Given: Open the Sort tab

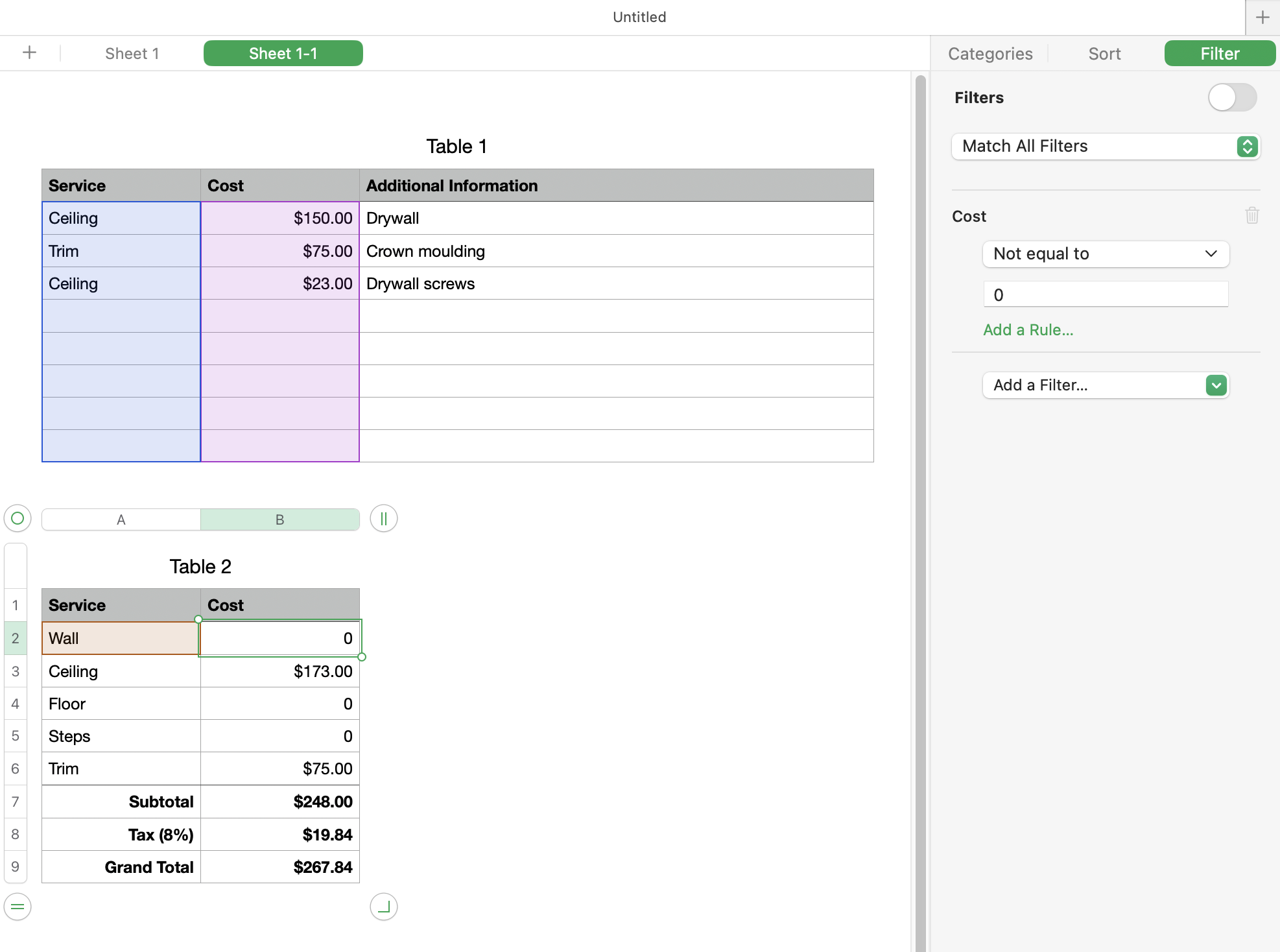Looking at the screenshot, I should (x=1104, y=54).
